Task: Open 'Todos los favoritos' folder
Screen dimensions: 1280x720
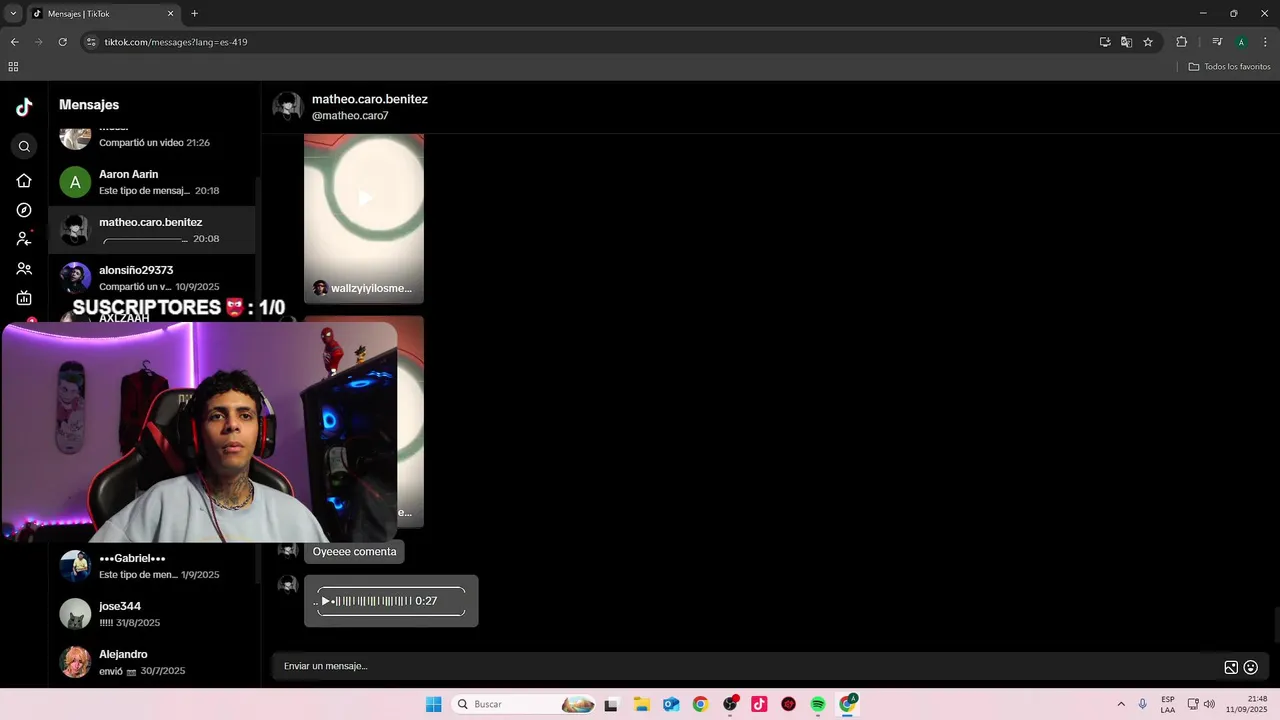Action: pyautogui.click(x=1229, y=67)
